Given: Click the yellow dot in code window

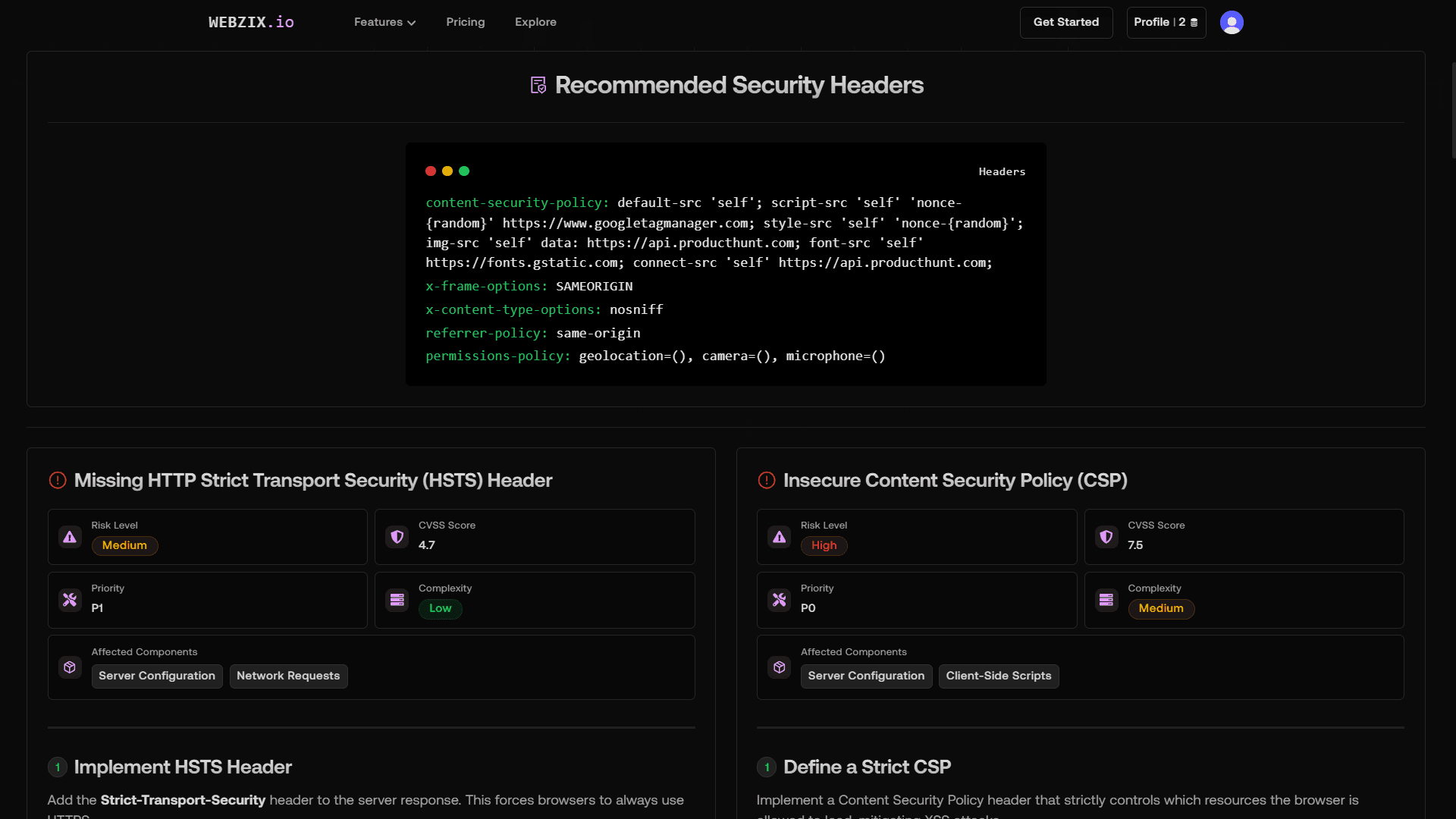Looking at the screenshot, I should 447,171.
